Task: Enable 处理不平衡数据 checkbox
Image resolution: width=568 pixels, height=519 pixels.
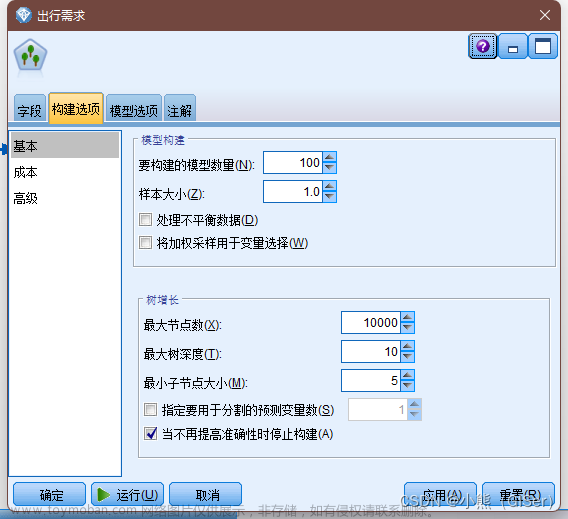Action: [x=145, y=219]
